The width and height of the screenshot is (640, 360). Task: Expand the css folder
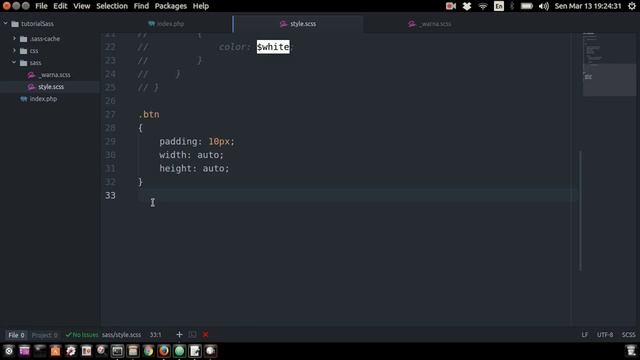pyautogui.click(x=14, y=51)
